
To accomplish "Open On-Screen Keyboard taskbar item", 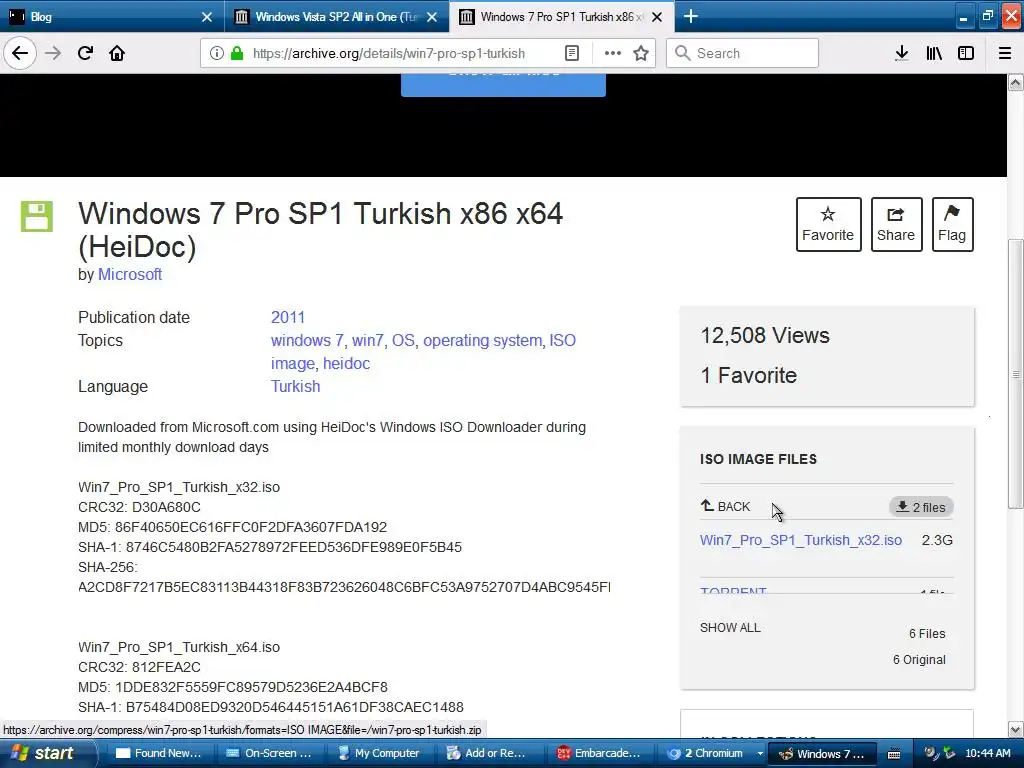I will tap(268, 753).
